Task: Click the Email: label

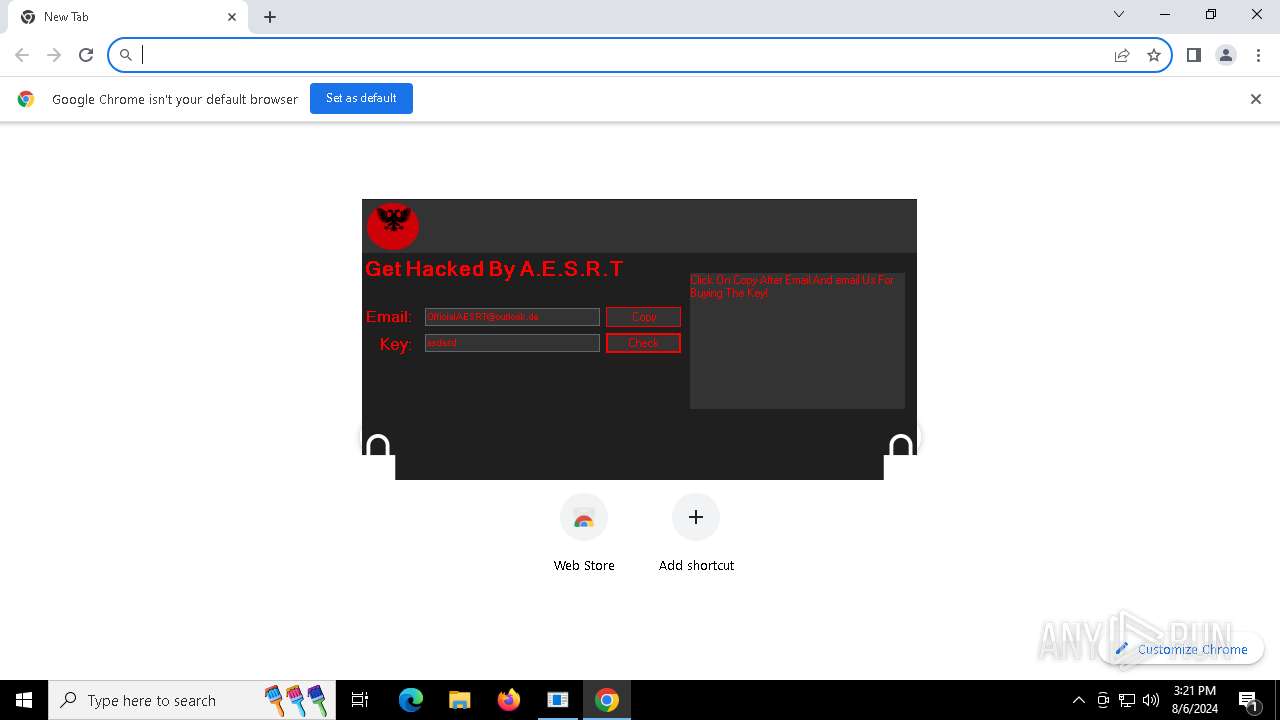Action: 389,317
